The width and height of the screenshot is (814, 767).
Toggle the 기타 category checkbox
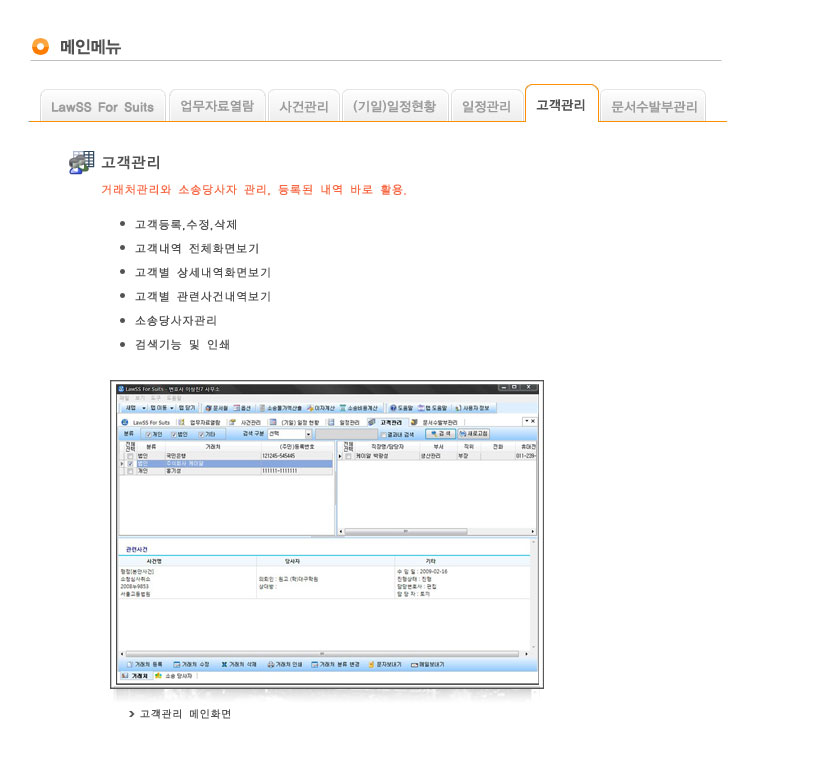[201, 434]
